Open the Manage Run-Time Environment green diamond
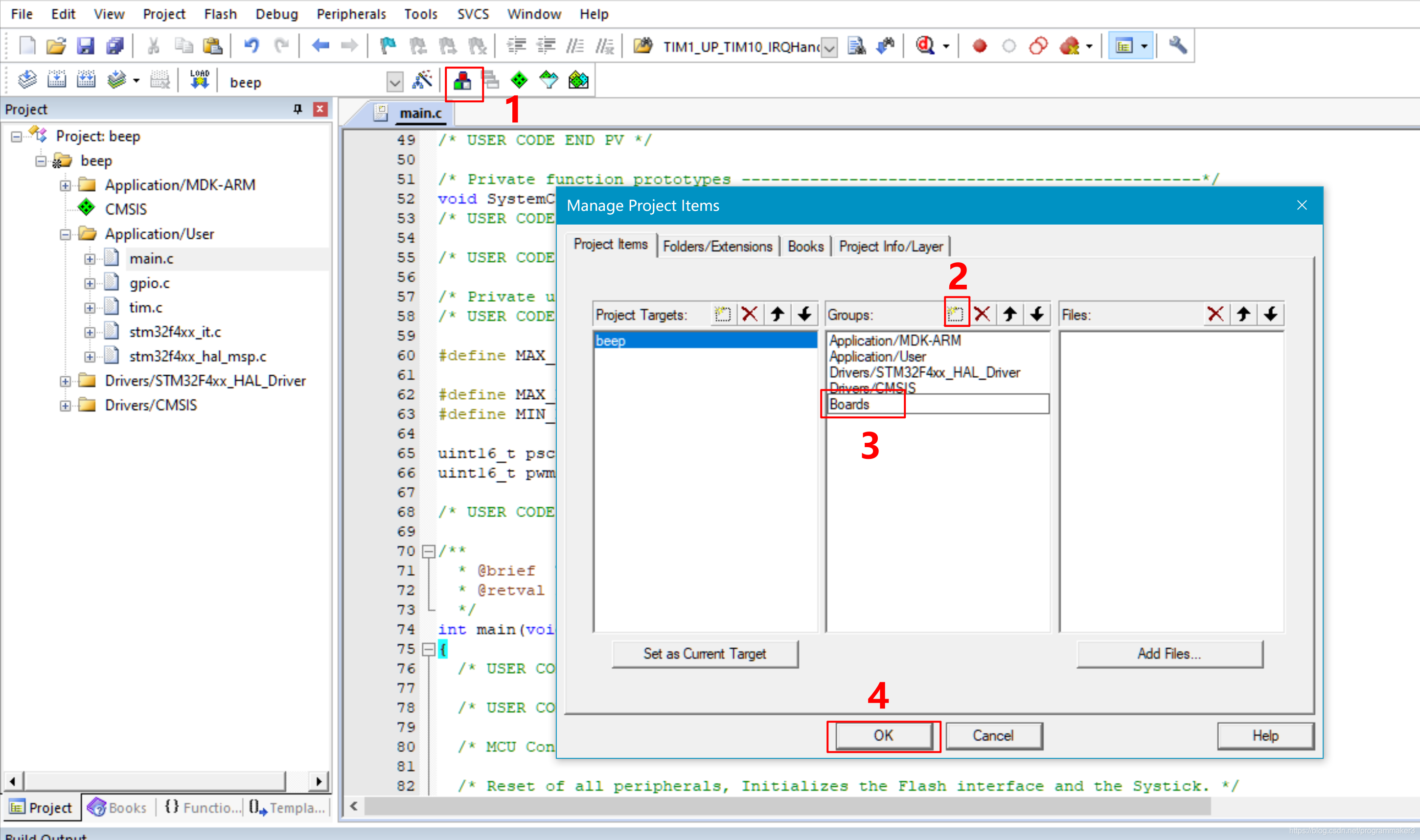Image resolution: width=1420 pixels, height=840 pixels. pyautogui.click(x=519, y=80)
